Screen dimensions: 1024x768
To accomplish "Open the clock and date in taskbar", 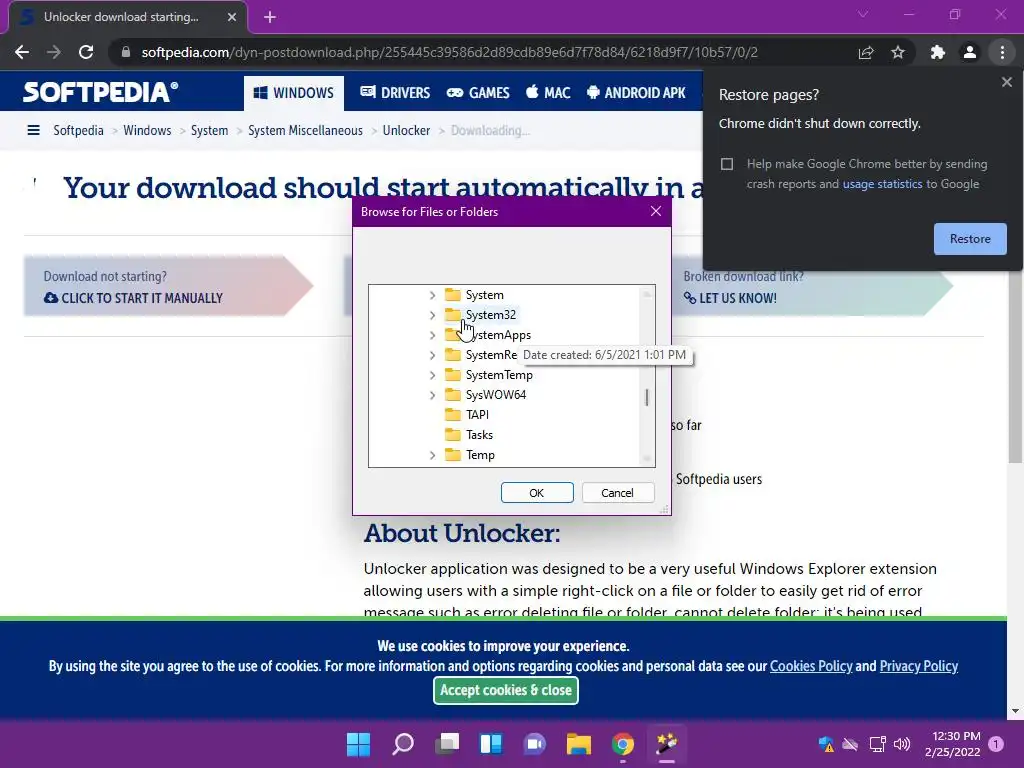I will pyautogui.click(x=953, y=744).
